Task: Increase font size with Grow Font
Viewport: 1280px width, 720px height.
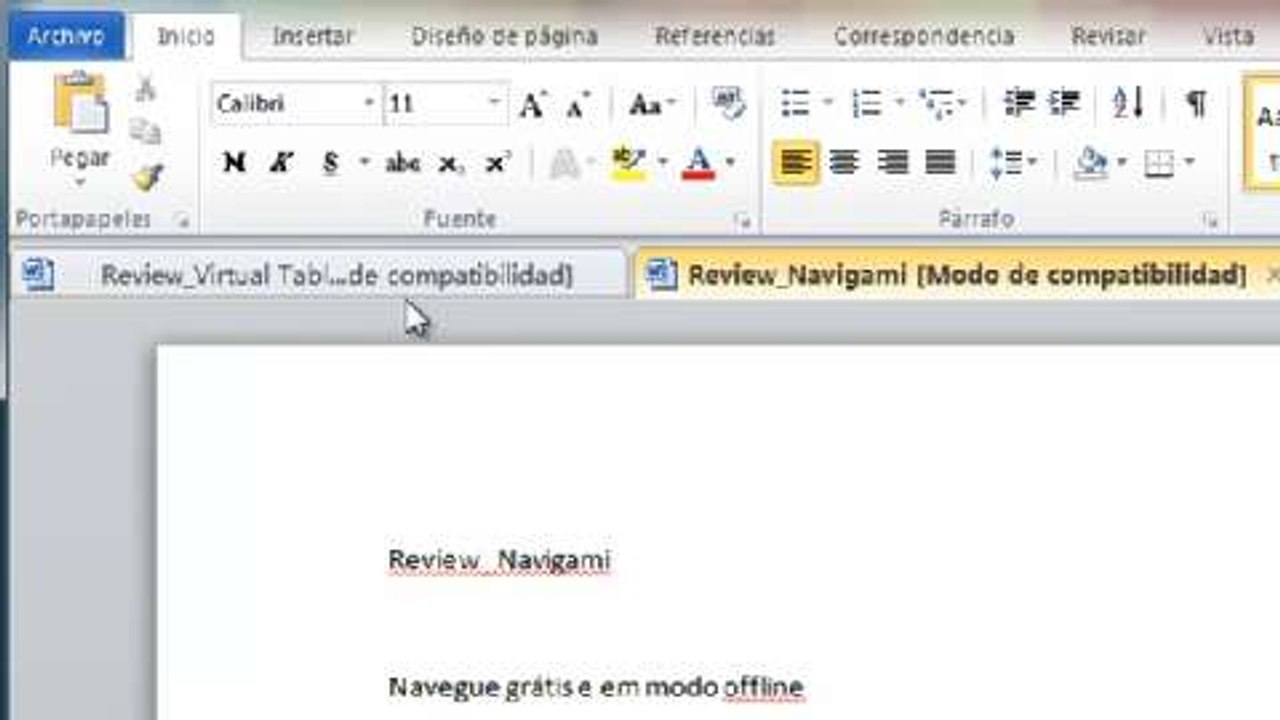Action: (x=533, y=104)
